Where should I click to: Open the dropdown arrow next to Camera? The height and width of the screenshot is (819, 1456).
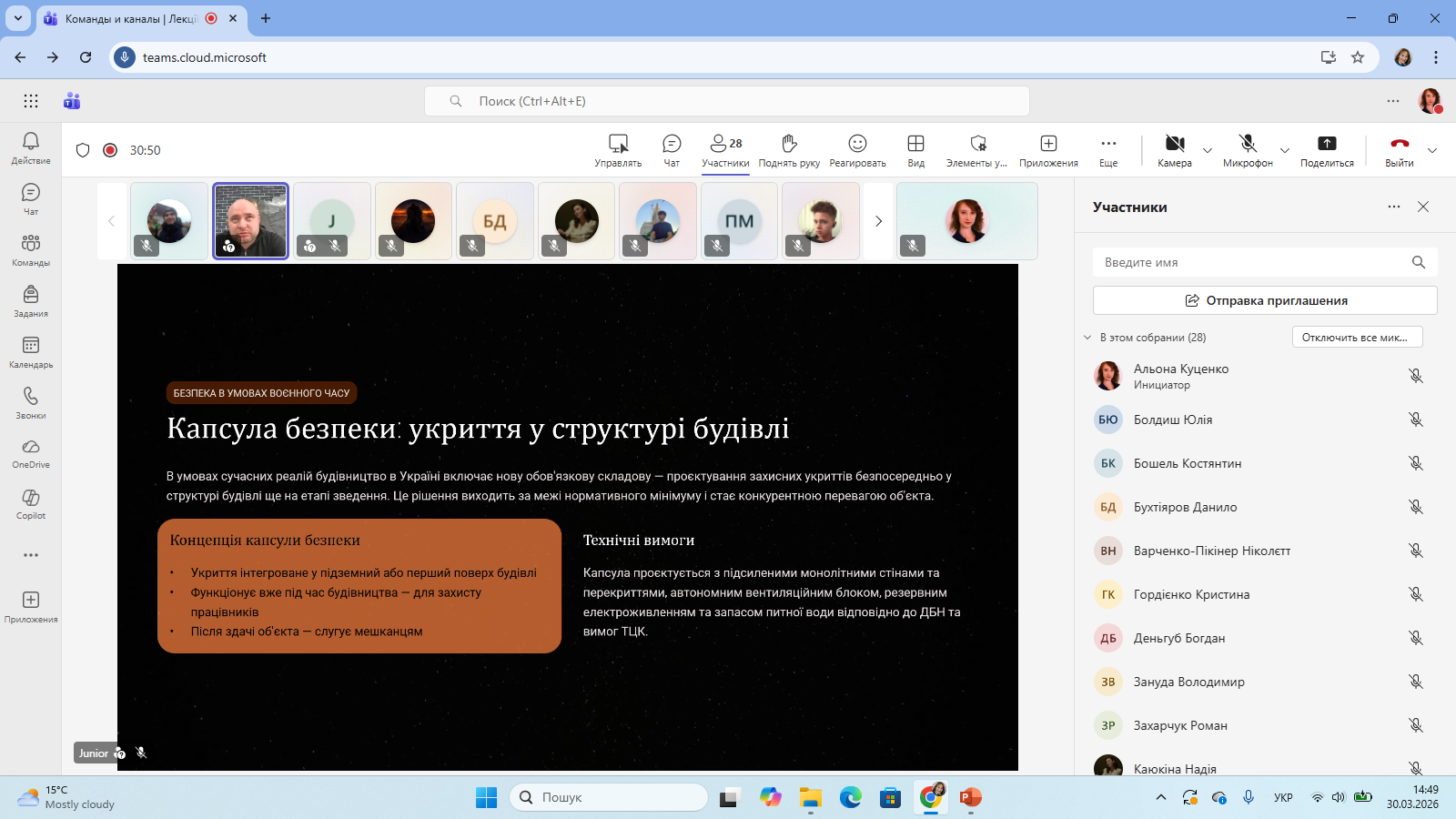1208,151
